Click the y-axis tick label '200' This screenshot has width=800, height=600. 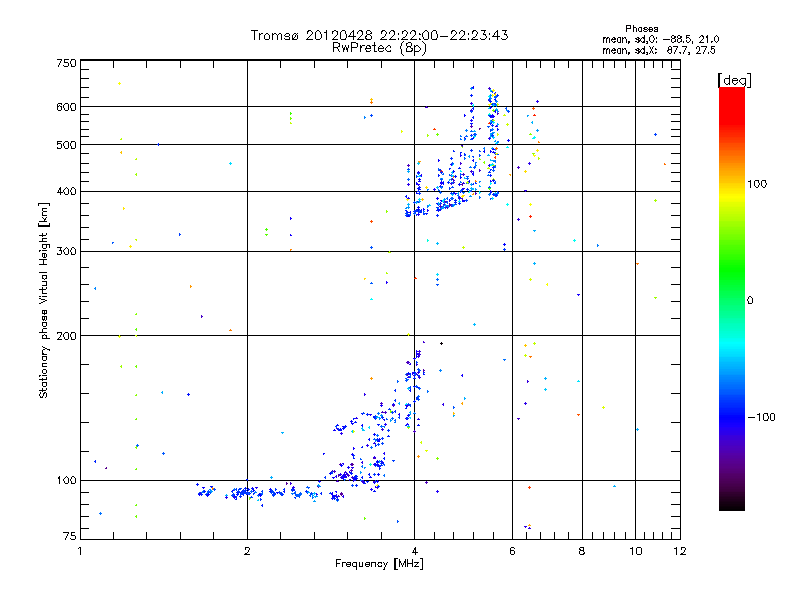click(x=66, y=336)
